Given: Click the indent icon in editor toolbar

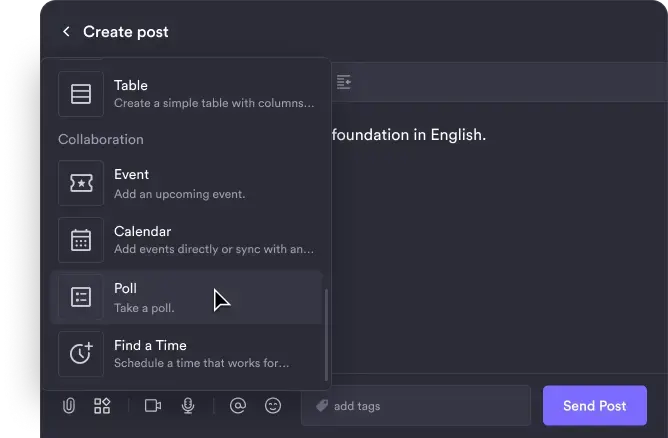Looking at the screenshot, I should tap(344, 82).
